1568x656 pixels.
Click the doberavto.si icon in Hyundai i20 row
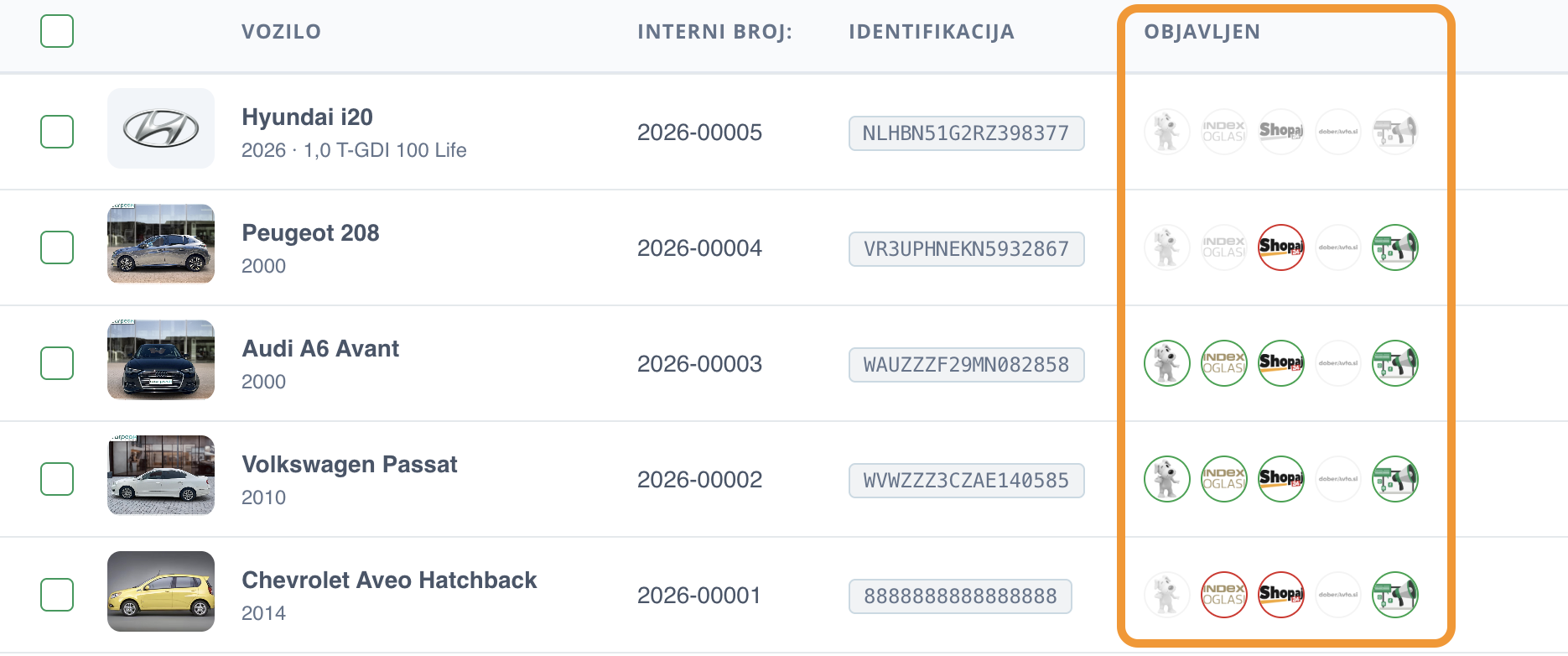1338,132
